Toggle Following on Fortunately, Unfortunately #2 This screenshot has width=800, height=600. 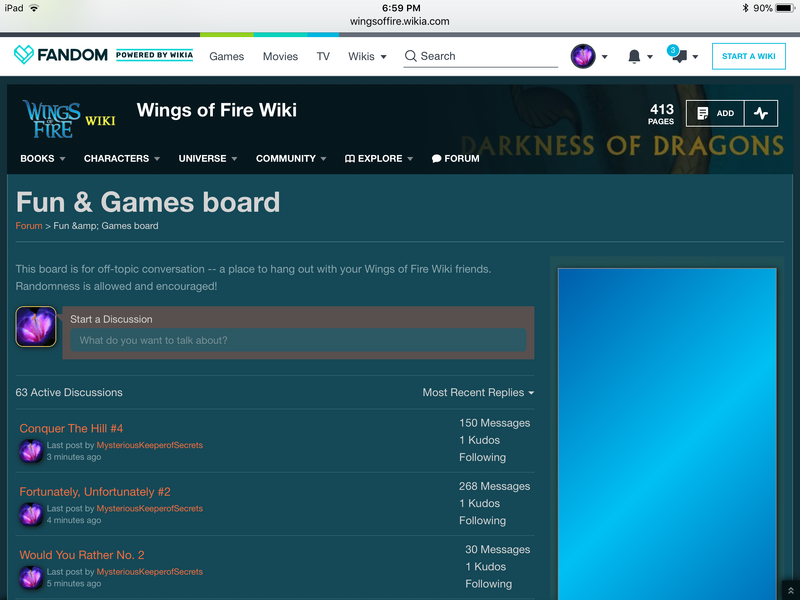tap(482, 520)
